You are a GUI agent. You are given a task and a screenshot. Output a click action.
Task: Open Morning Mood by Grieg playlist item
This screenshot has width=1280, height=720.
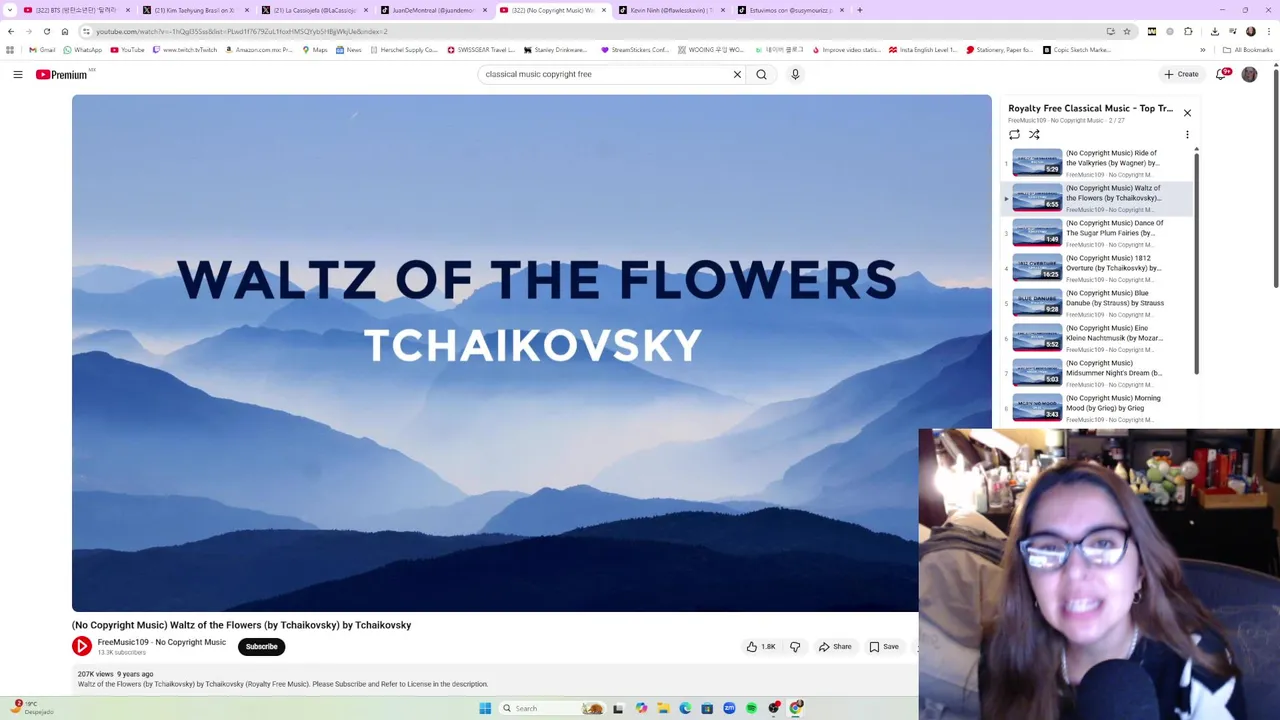1097,408
